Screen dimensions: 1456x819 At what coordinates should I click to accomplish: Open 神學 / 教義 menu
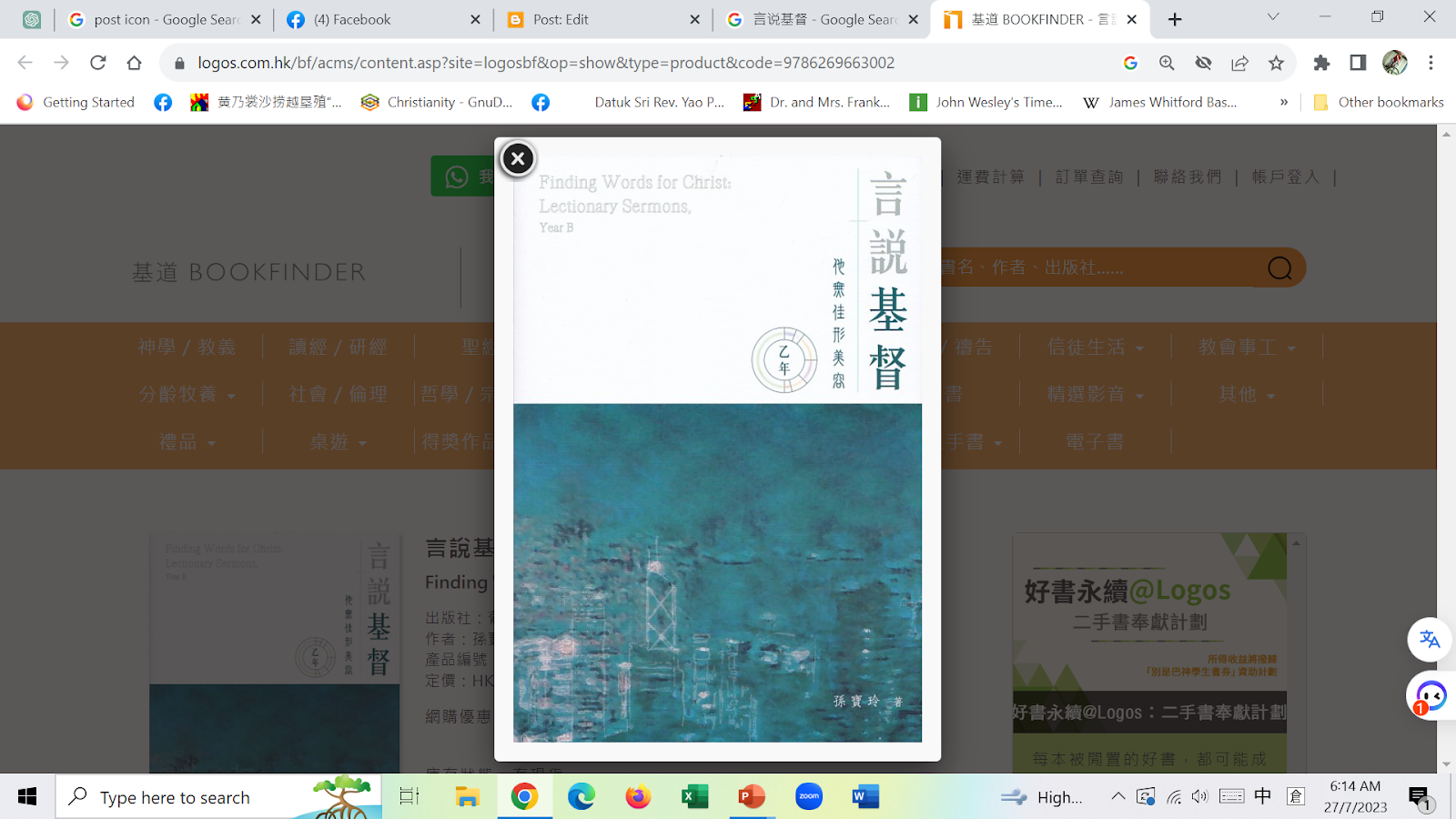[x=187, y=347]
